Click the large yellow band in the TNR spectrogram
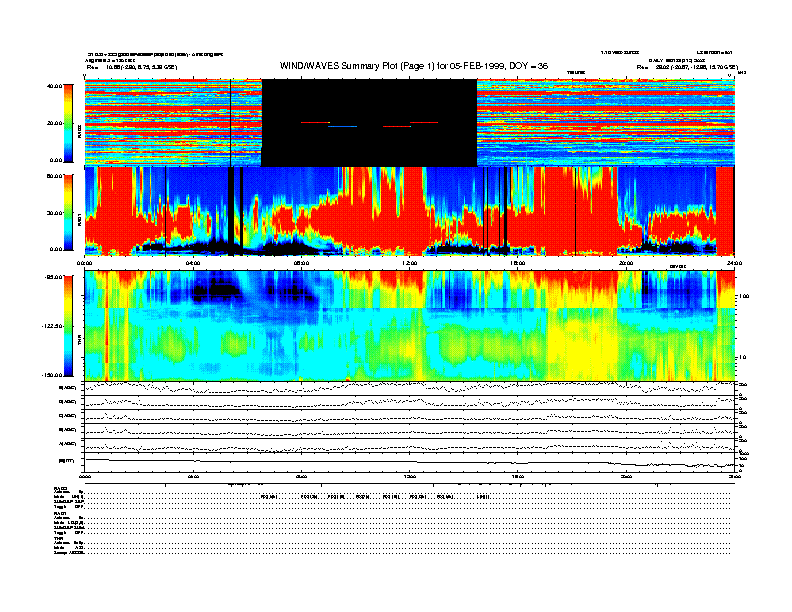 [x=582, y=343]
